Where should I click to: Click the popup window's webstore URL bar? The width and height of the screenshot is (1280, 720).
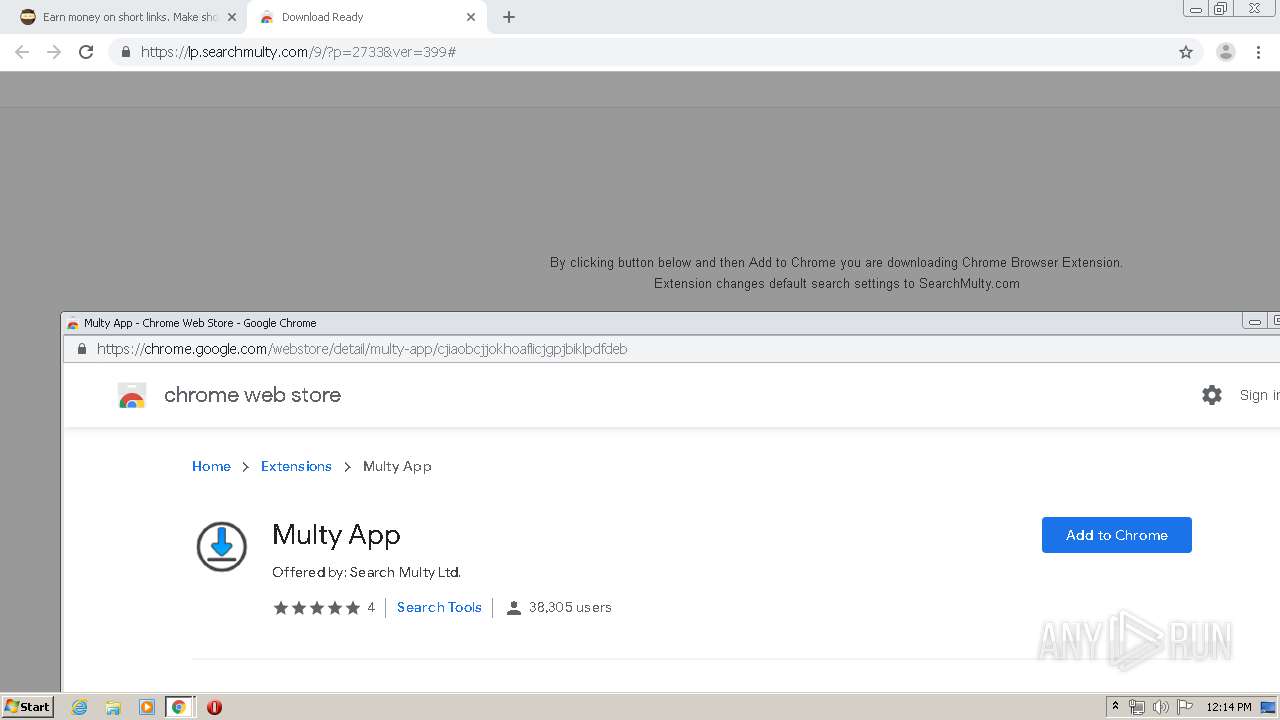tap(362, 349)
